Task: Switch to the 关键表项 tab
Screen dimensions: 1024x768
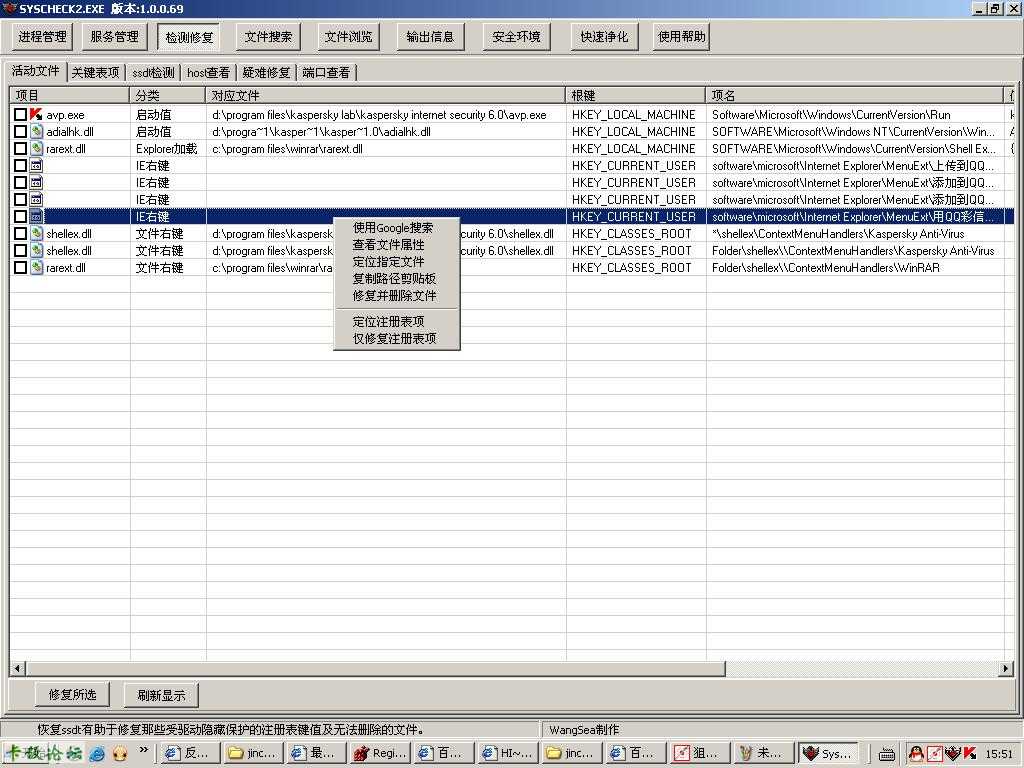Action: pyautogui.click(x=95, y=72)
